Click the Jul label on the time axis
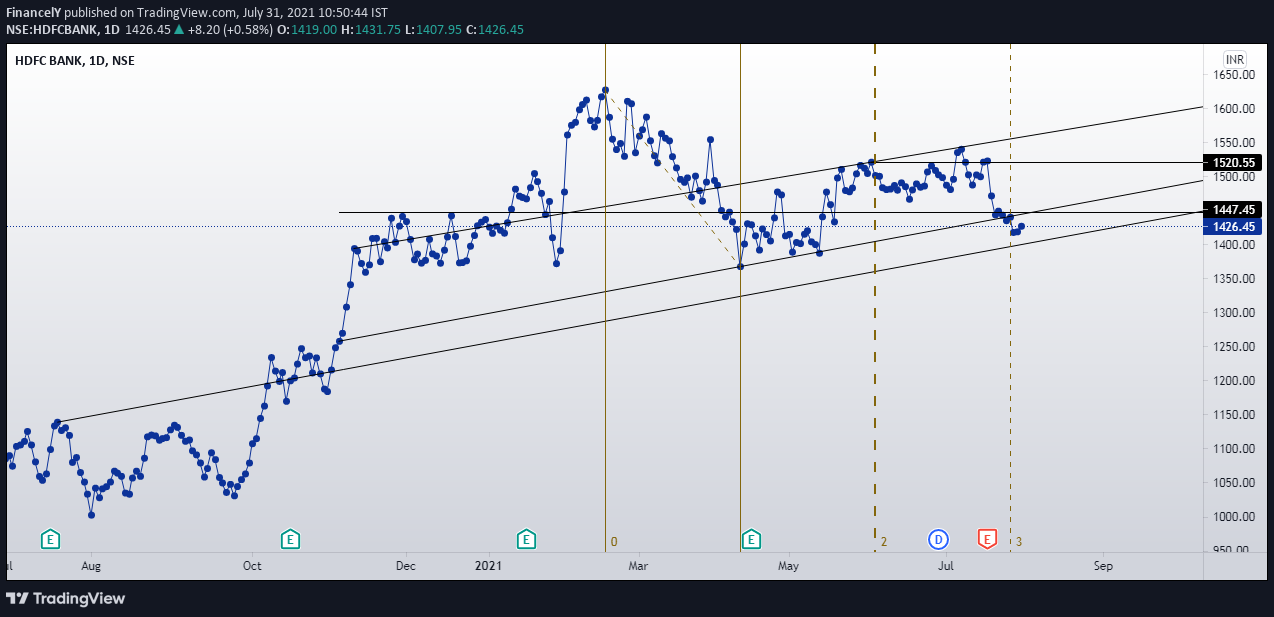 [x=946, y=566]
